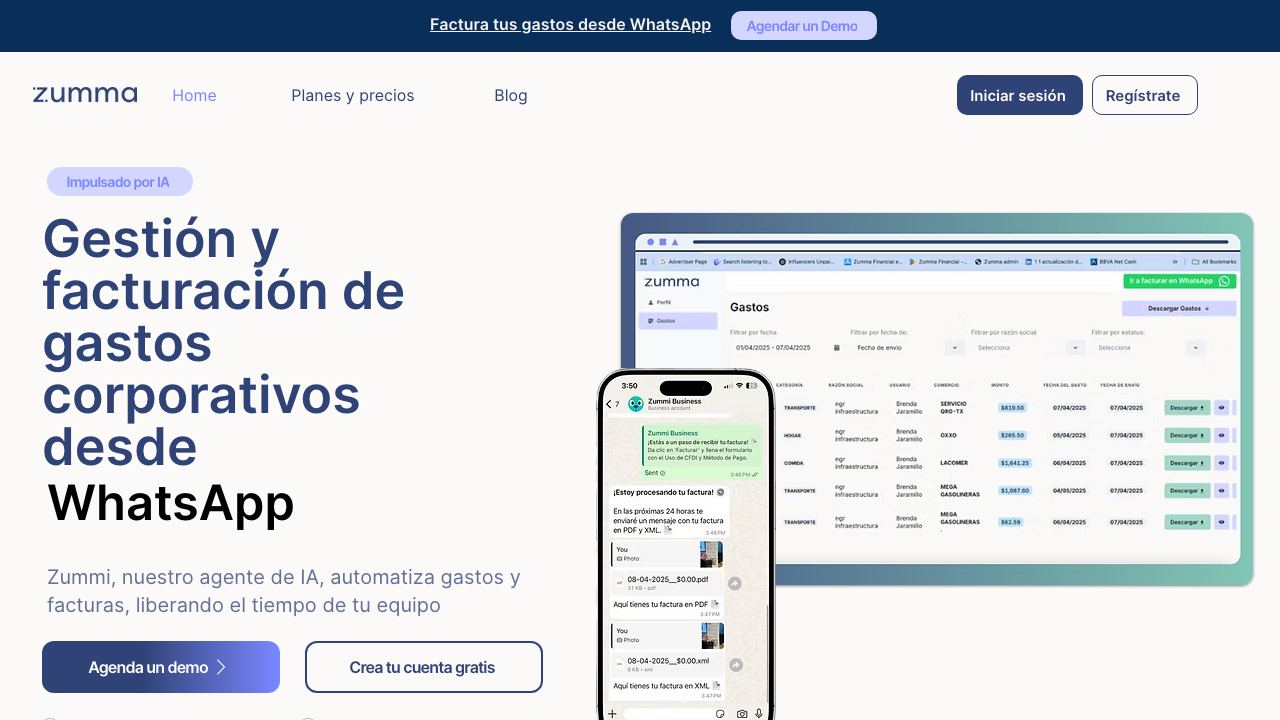This screenshot has height=720, width=1280.
Task: Open the Blog nav item
Action: (x=510, y=95)
